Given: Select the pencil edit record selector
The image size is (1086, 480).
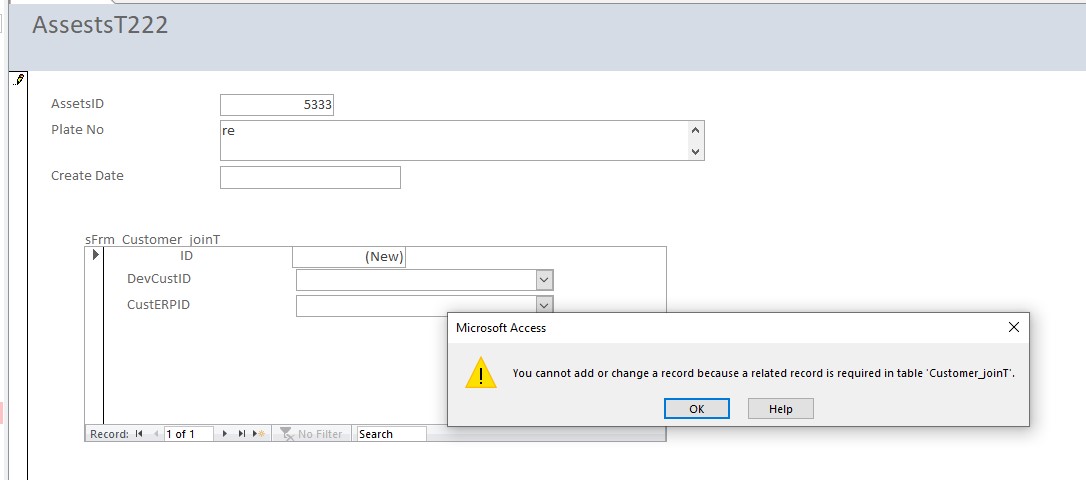Looking at the screenshot, I should click(19, 79).
